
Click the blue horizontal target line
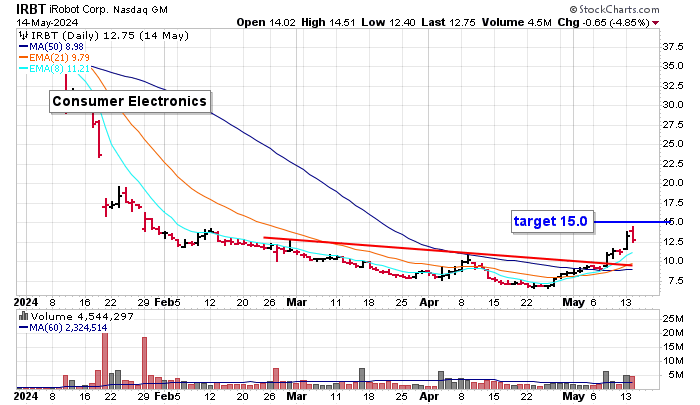[632, 222]
